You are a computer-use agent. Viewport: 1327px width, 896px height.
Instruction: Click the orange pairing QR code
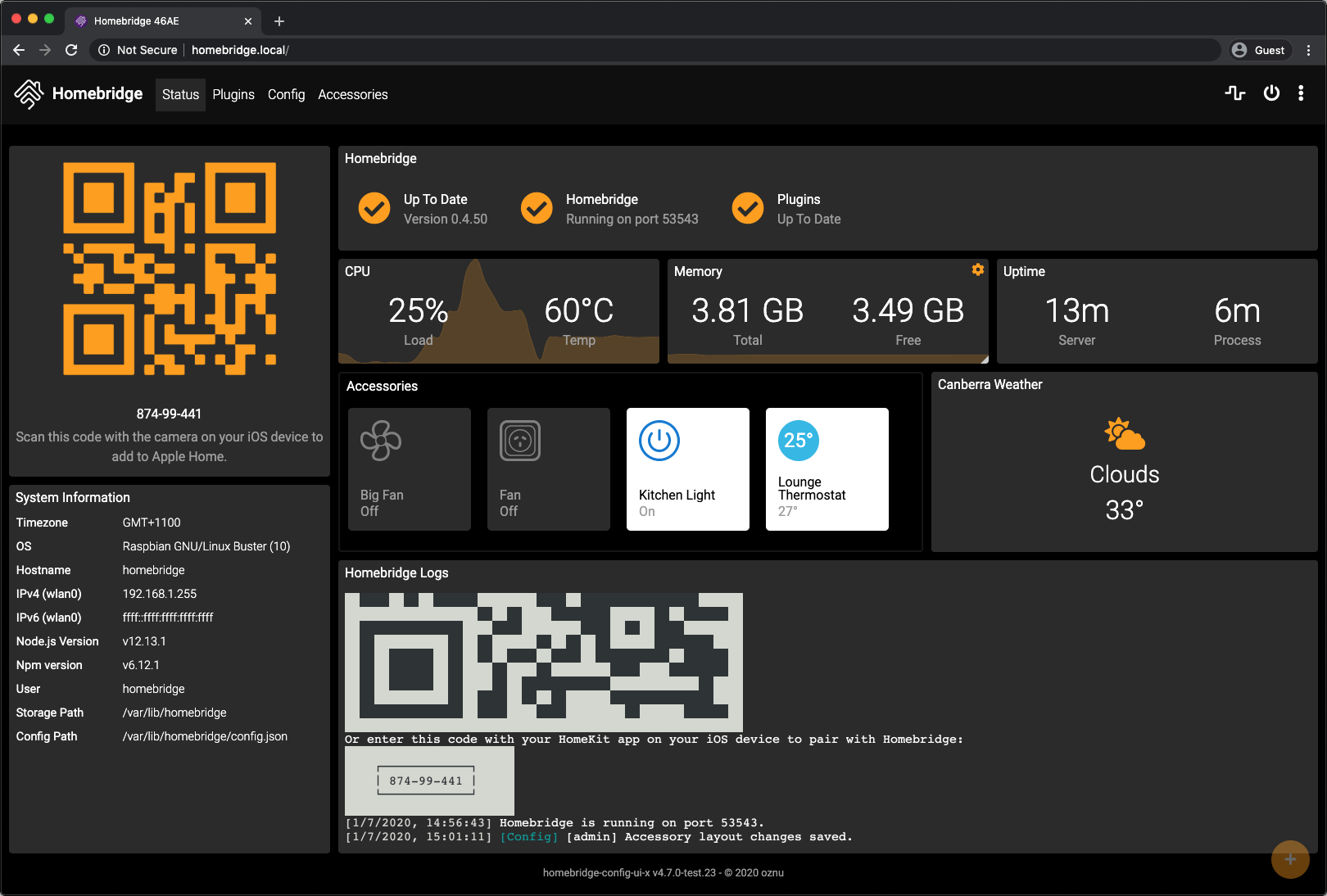pos(170,269)
